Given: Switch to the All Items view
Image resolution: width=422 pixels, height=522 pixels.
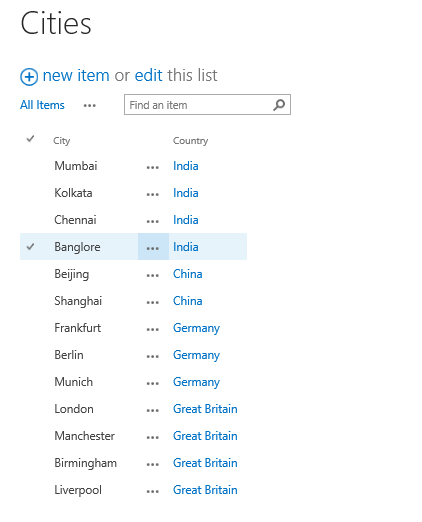Looking at the screenshot, I should pyautogui.click(x=42, y=105).
